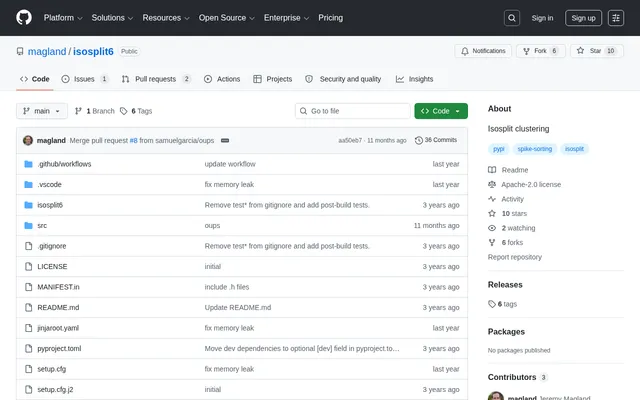Open the Contributors heading link
The height and width of the screenshot is (400, 640).
click(517, 377)
